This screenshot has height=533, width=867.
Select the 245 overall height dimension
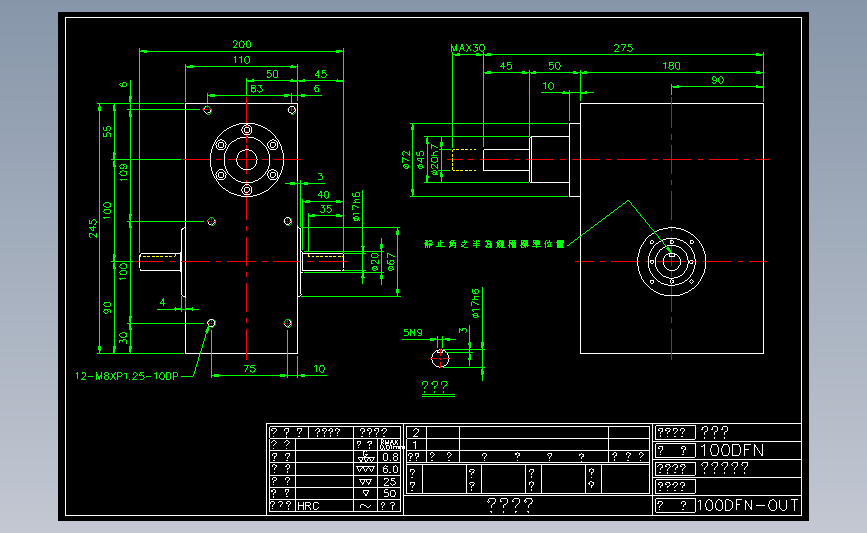tap(93, 228)
